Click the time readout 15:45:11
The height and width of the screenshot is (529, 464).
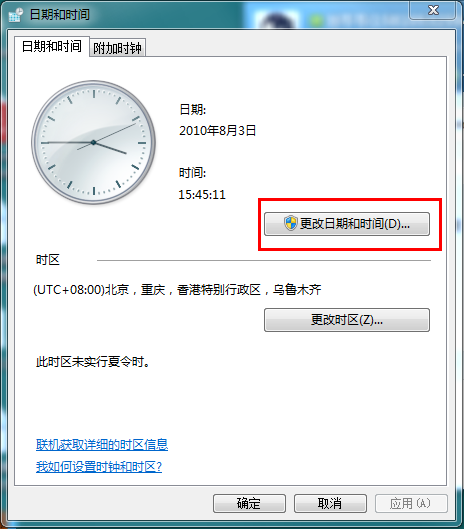pos(202,195)
